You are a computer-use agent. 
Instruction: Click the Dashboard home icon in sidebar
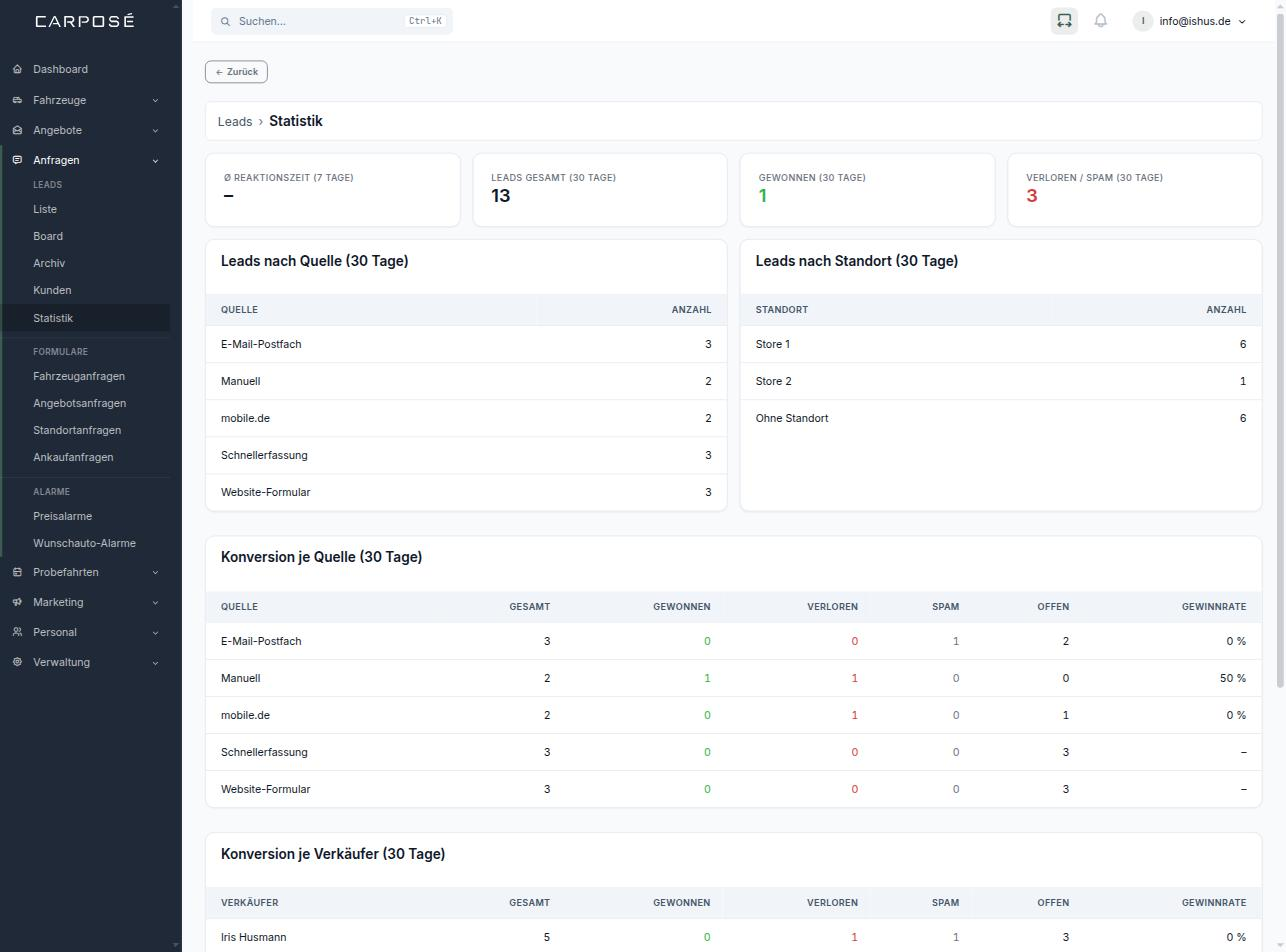click(17, 69)
